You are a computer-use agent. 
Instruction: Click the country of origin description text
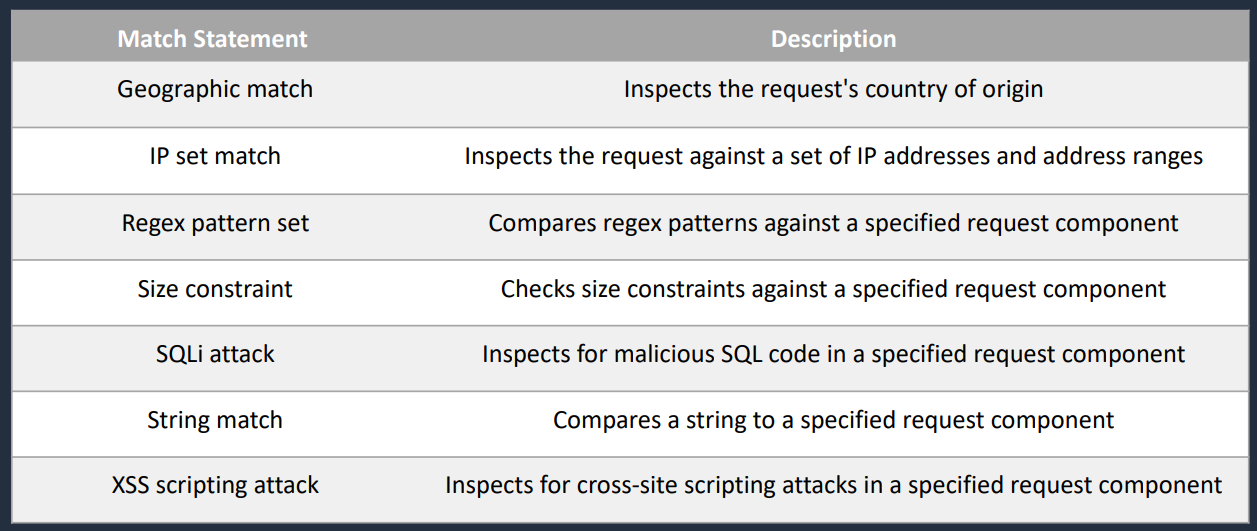[833, 89]
